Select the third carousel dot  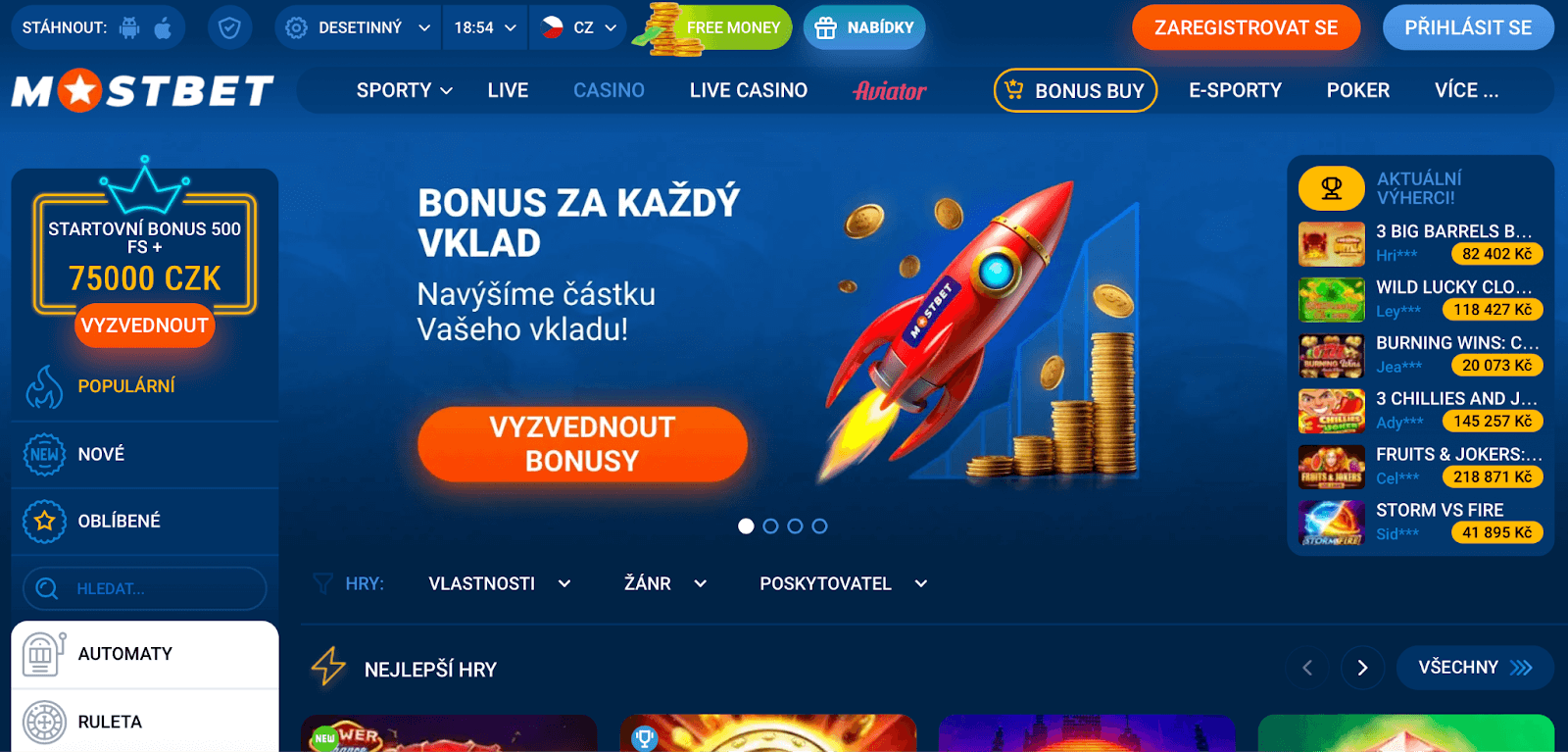click(795, 526)
